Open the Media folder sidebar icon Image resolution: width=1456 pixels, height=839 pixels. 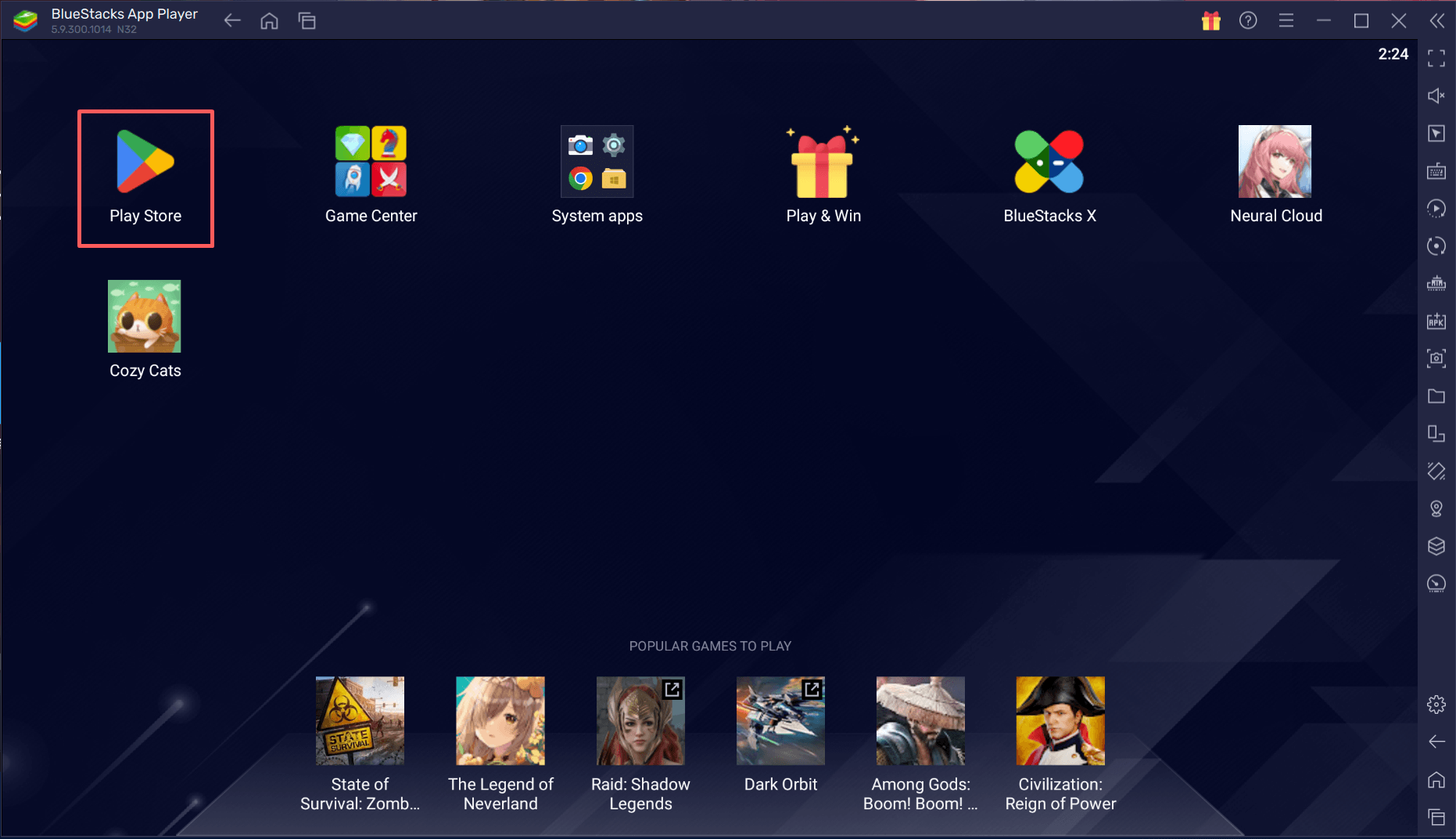[x=1436, y=396]
